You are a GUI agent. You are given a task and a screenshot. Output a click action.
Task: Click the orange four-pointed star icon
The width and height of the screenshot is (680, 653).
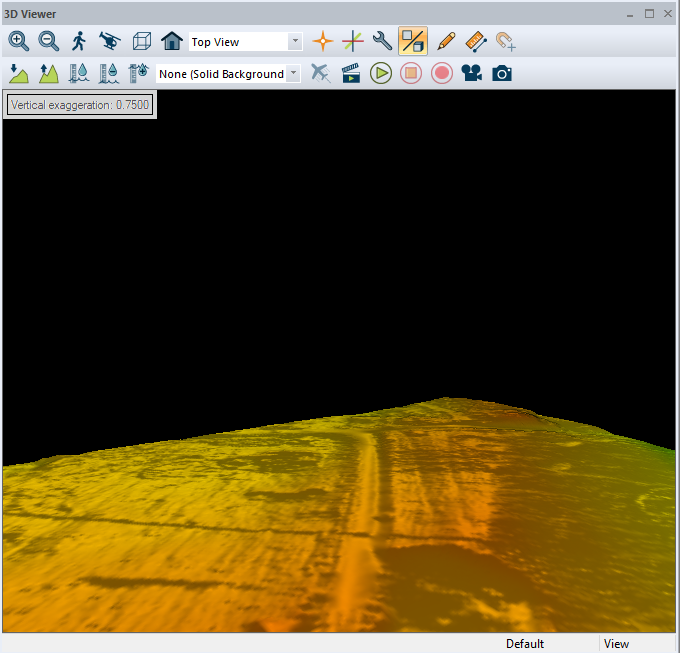point(323,42)
